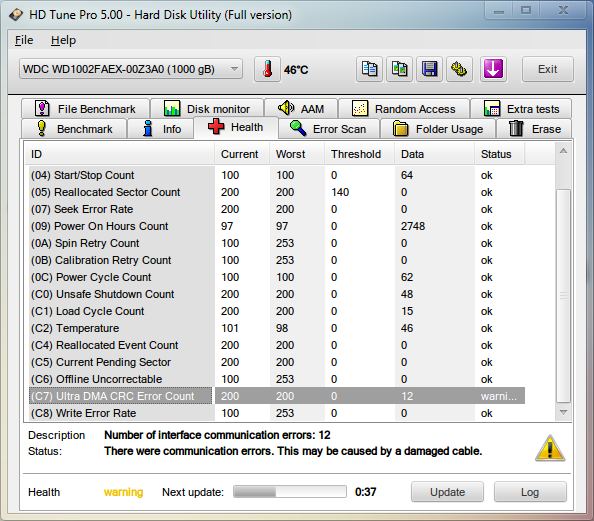Click the interface communication errors description
Screen dimensions: 594x521
217,435
